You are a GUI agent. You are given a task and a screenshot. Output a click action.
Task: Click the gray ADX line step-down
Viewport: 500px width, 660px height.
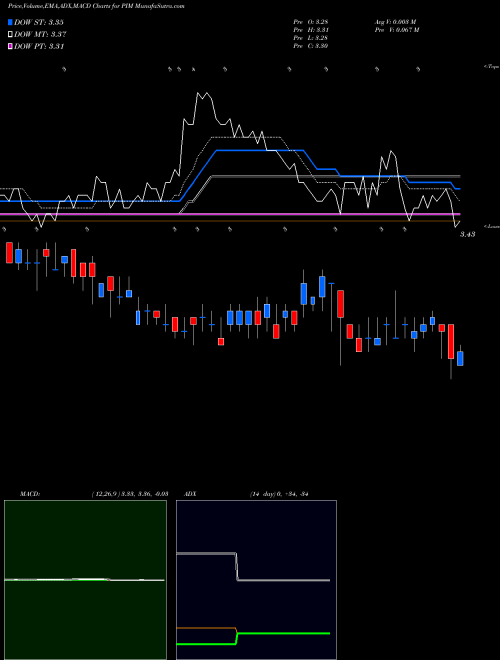pyautogui.click(x=237, y=567)
